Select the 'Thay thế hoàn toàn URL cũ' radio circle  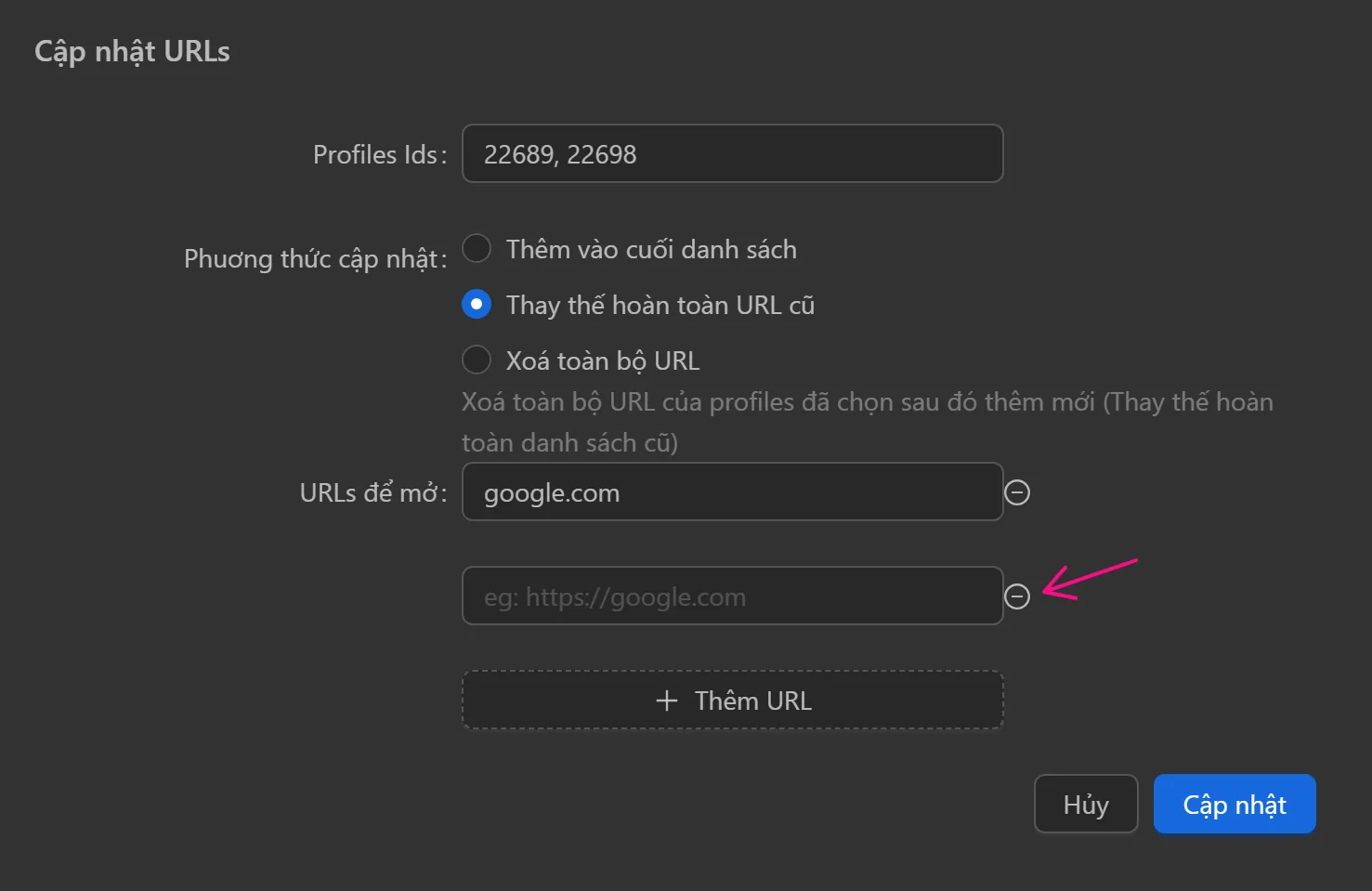pyautogui.click(x=477, y=305)
